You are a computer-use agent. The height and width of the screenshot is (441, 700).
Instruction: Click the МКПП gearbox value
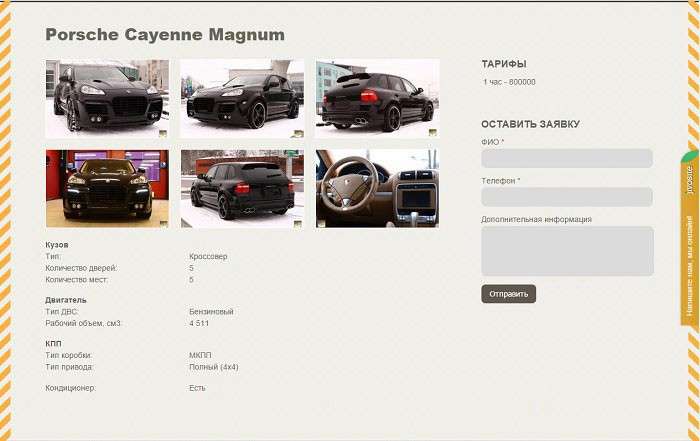coord(200,355)
